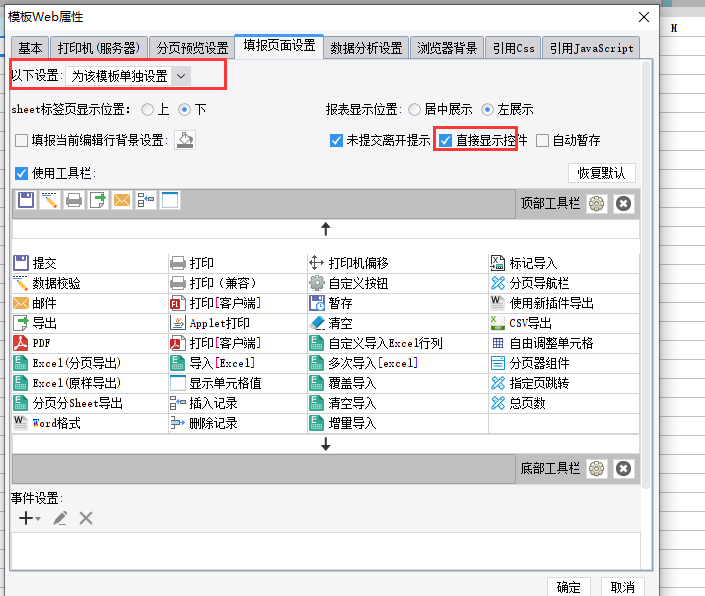705x596 pixels.
Task: Select the 自定义按钮 tool item
Action: (x=398, y=283)
